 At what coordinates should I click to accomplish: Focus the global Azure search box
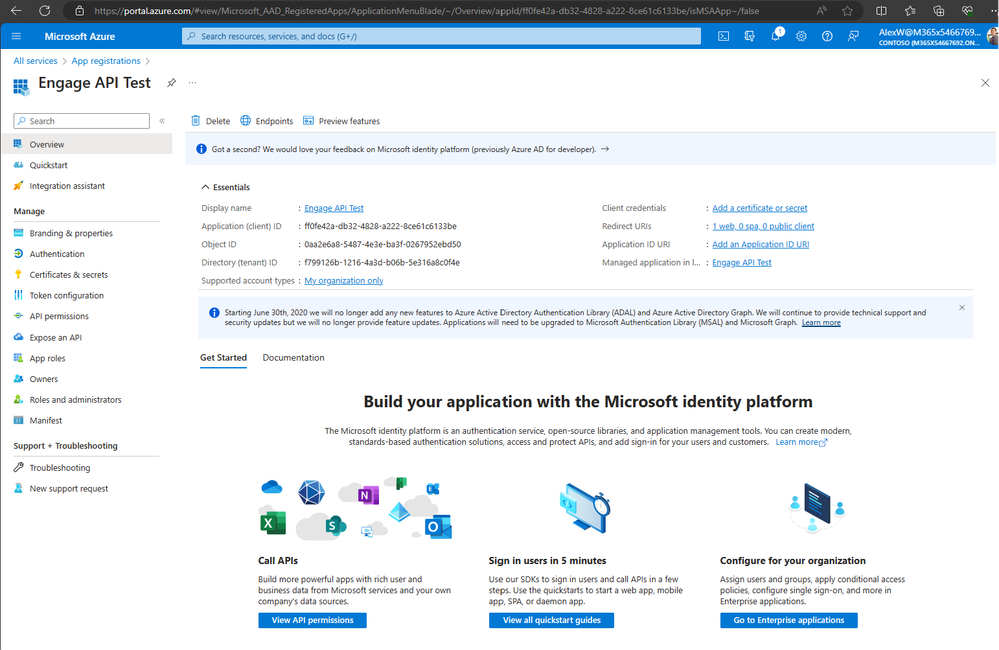442,36
